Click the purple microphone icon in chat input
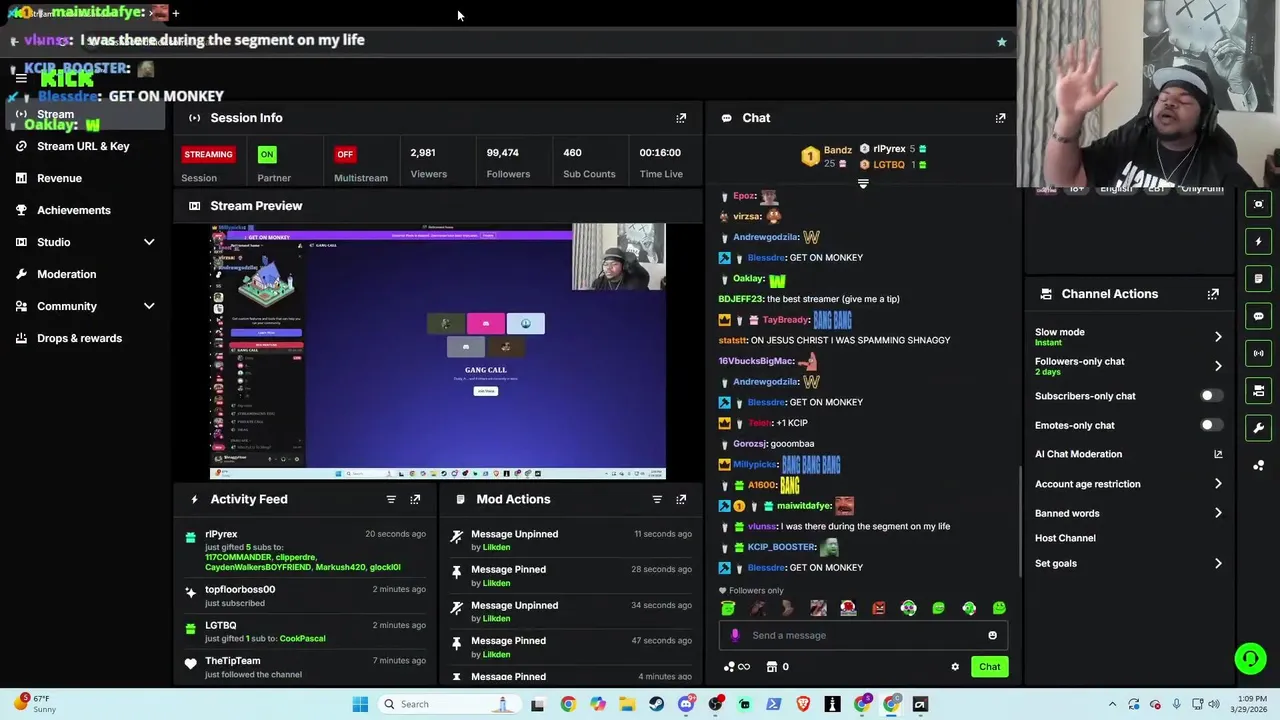 [735, 635]
